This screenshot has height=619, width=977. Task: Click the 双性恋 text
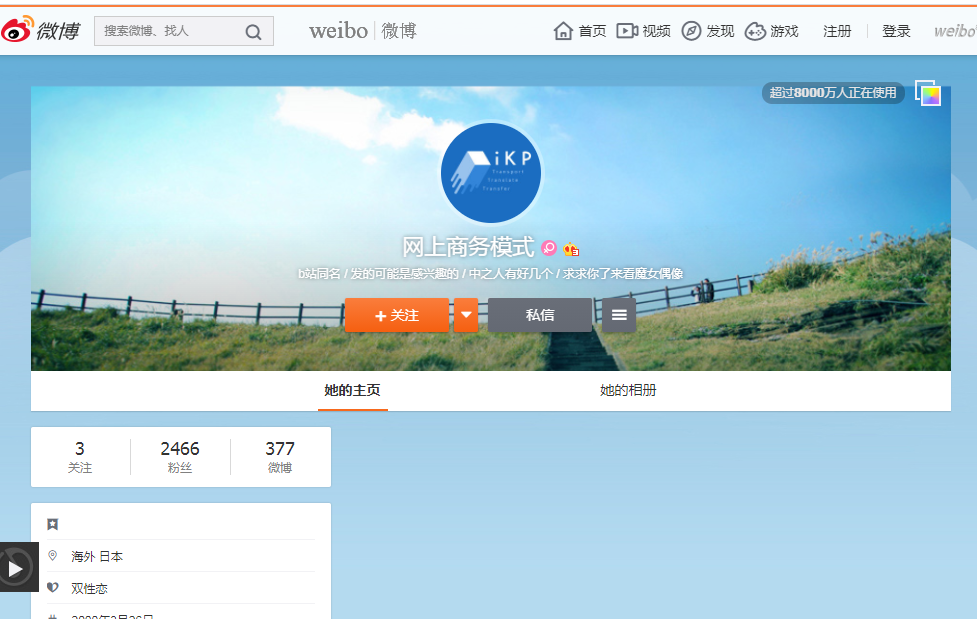pos(89,588)
